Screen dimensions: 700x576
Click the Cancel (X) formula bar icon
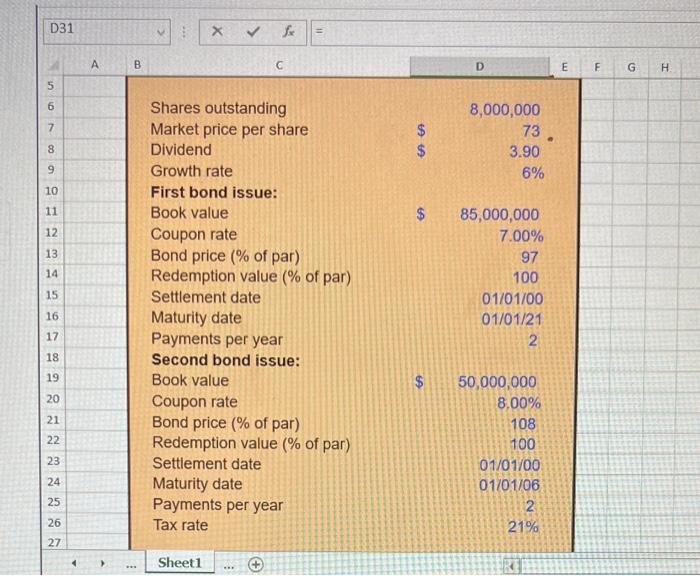click(217, 31)
